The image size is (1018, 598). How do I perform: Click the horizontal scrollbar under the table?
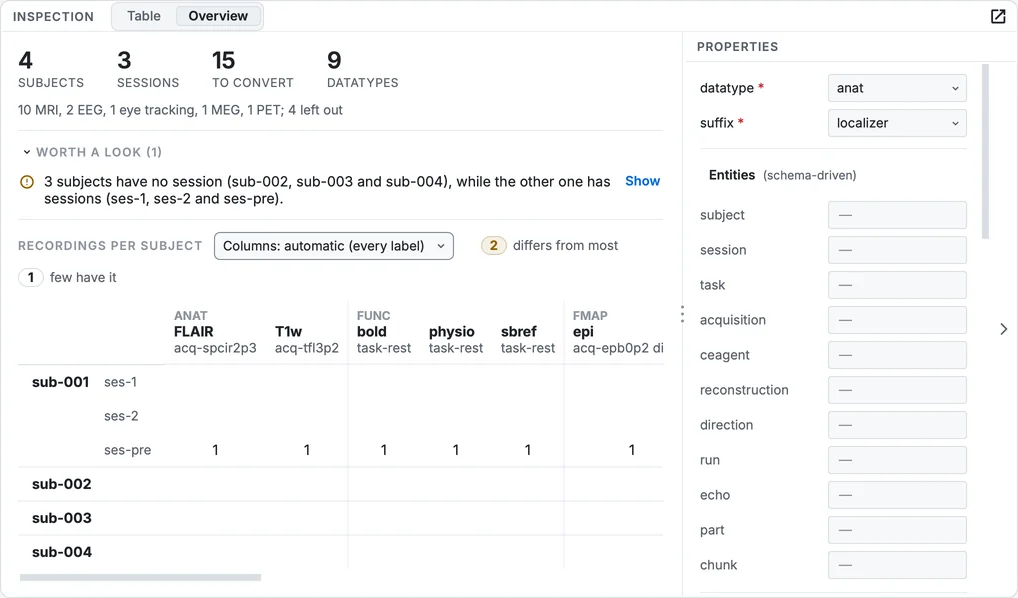[x=140, y=577]
